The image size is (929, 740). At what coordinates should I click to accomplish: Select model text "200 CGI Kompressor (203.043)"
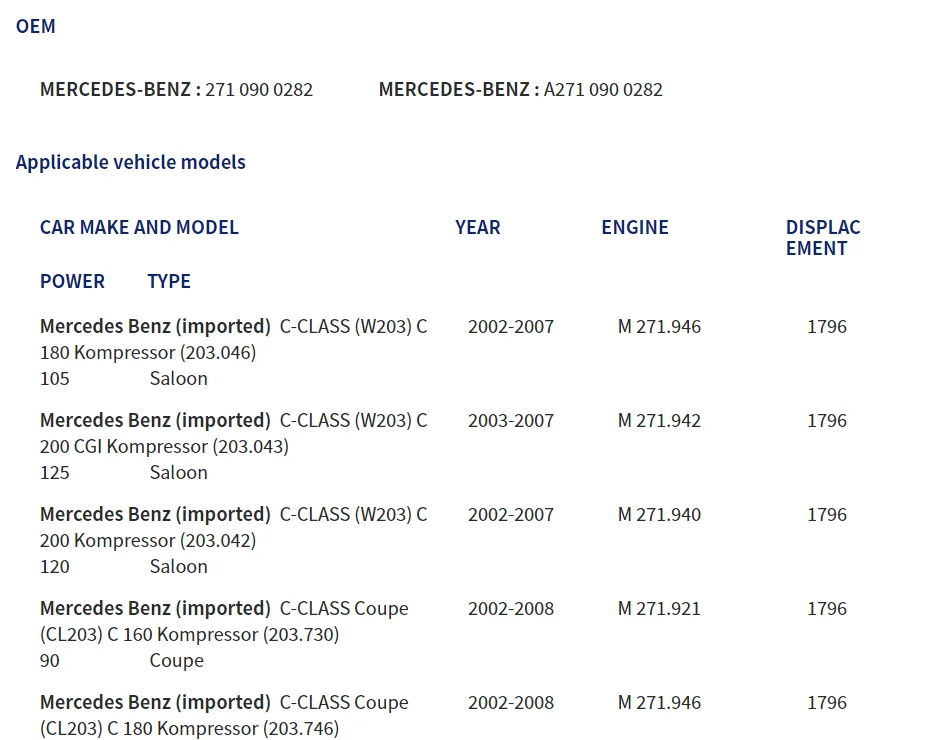[x=164, y=447]
